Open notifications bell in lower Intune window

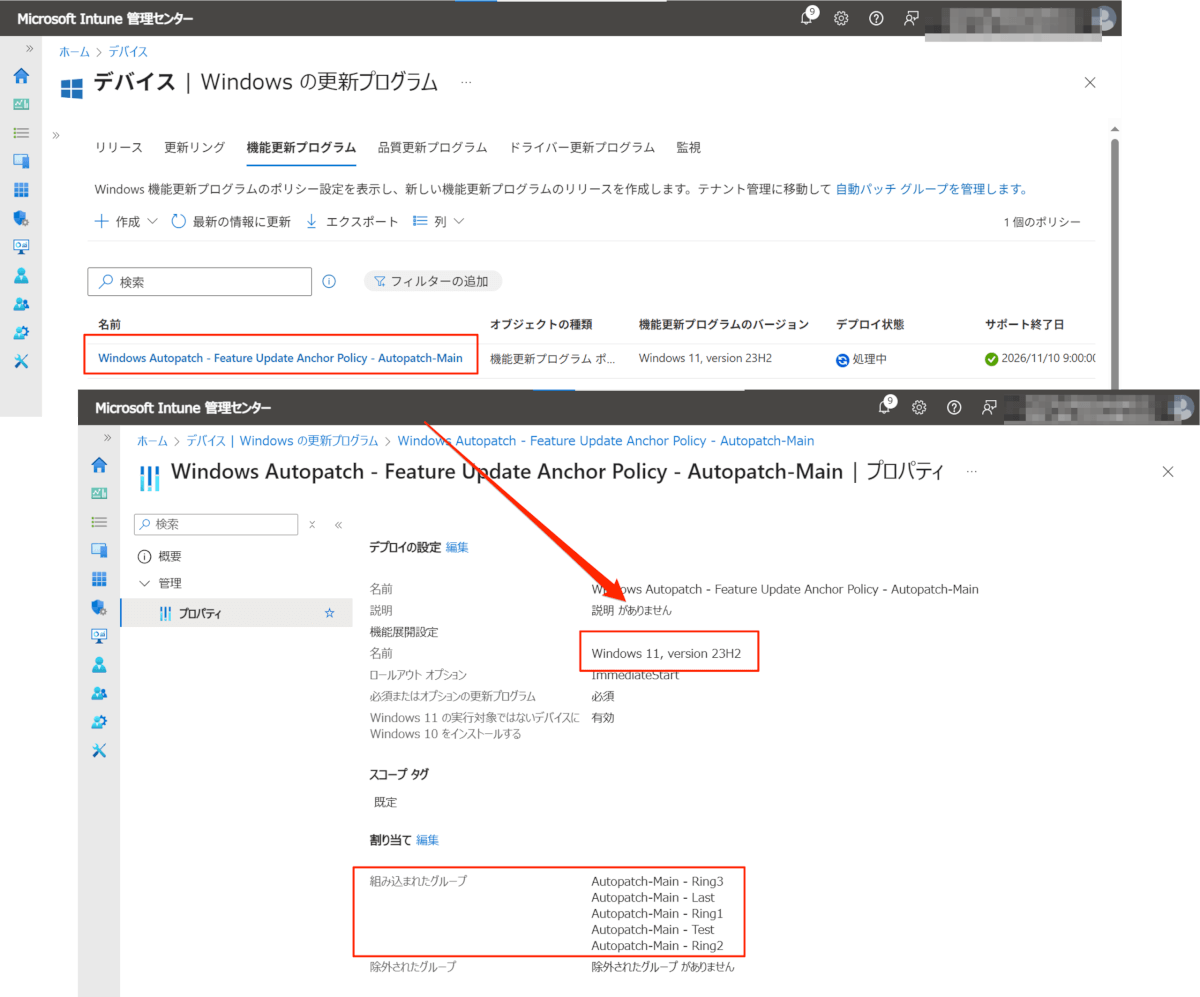[x=886, y=407]
